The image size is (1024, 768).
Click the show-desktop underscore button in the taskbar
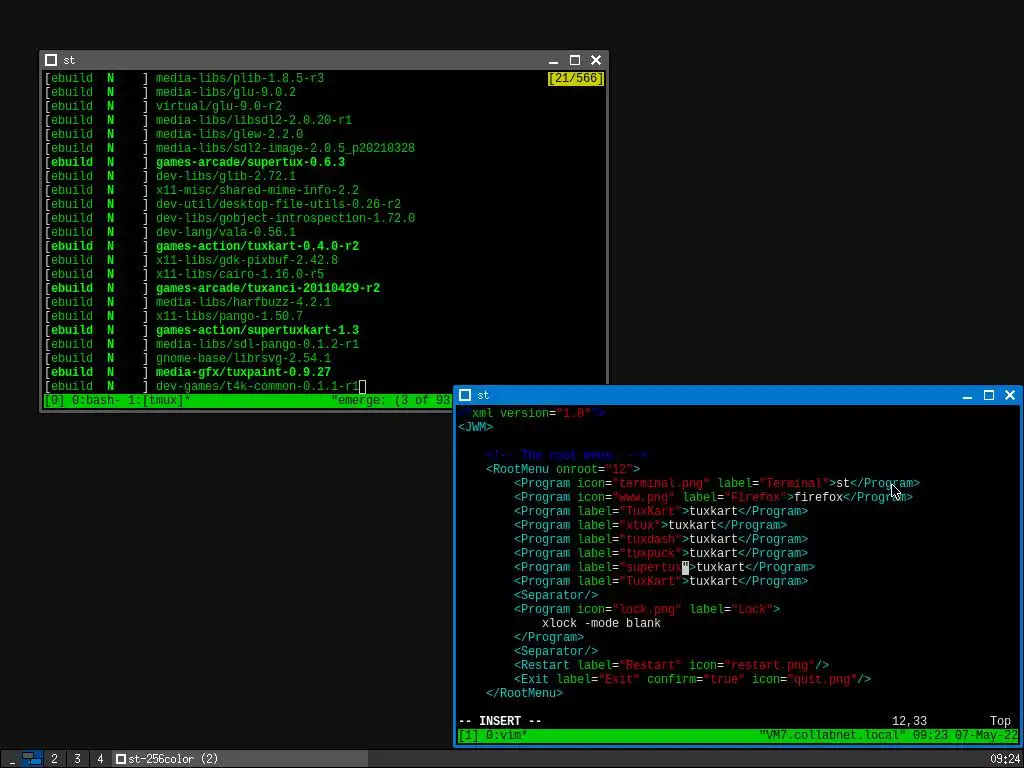point(11,759)
